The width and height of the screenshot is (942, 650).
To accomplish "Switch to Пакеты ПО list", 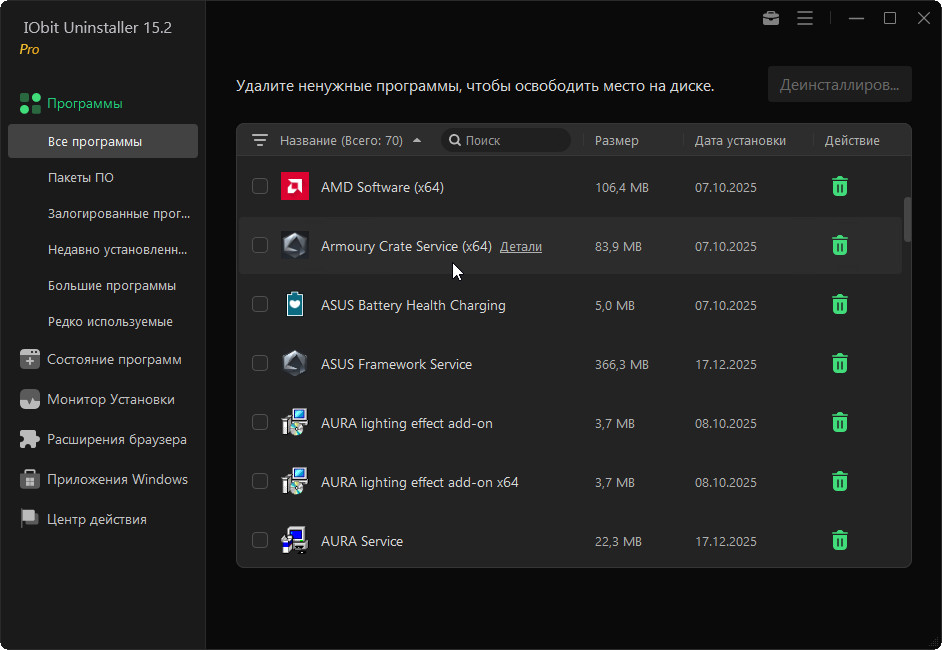I will point(81,178).
